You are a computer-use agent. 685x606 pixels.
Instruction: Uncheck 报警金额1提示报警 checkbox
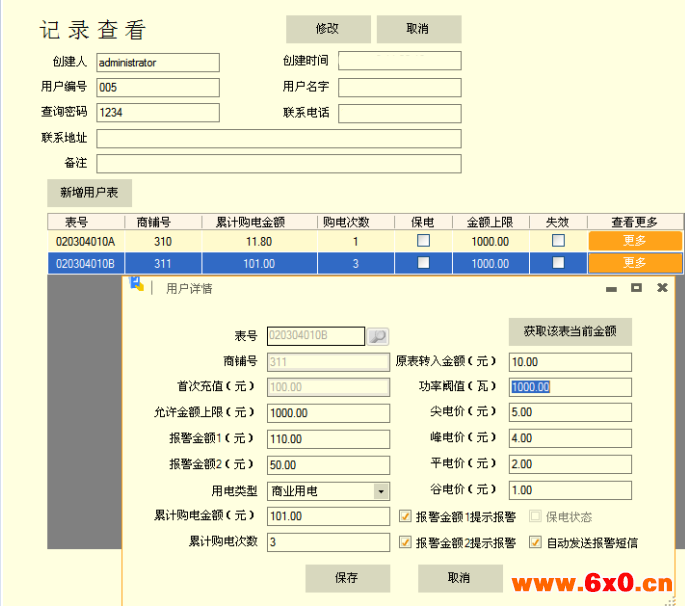click(405, 516)
